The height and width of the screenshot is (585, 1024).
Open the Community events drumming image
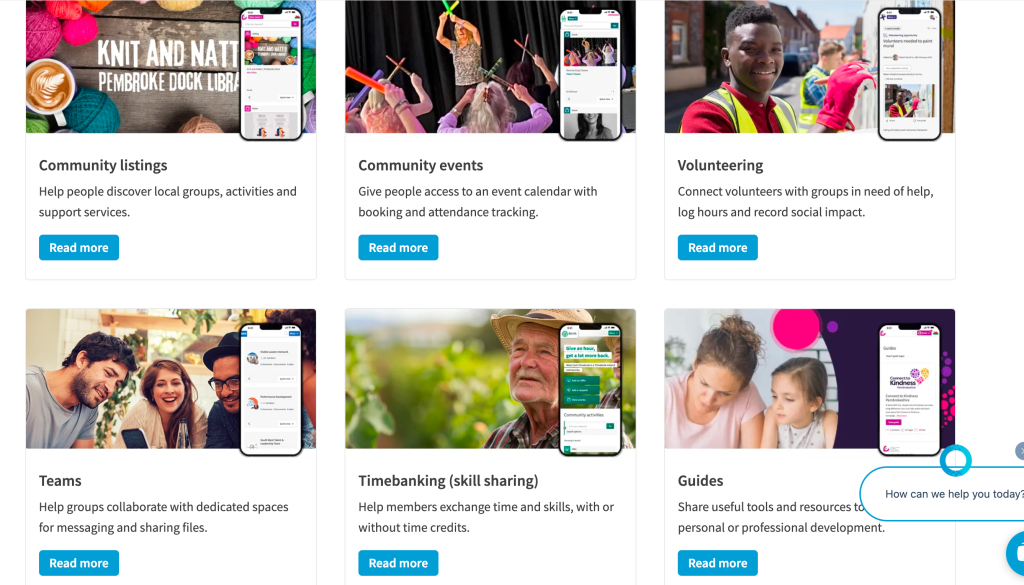[x=490, y=67]
